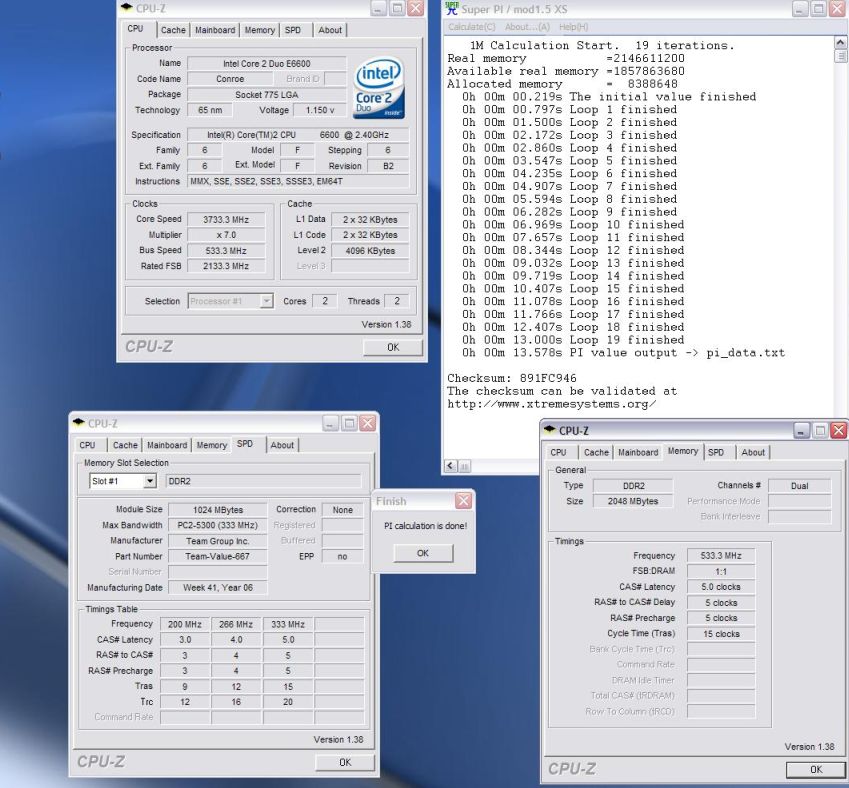Click OK in the Memory CPU-Z window
Image resolution: width=849 pixels, height=788 pixels.
click(816, 770)
